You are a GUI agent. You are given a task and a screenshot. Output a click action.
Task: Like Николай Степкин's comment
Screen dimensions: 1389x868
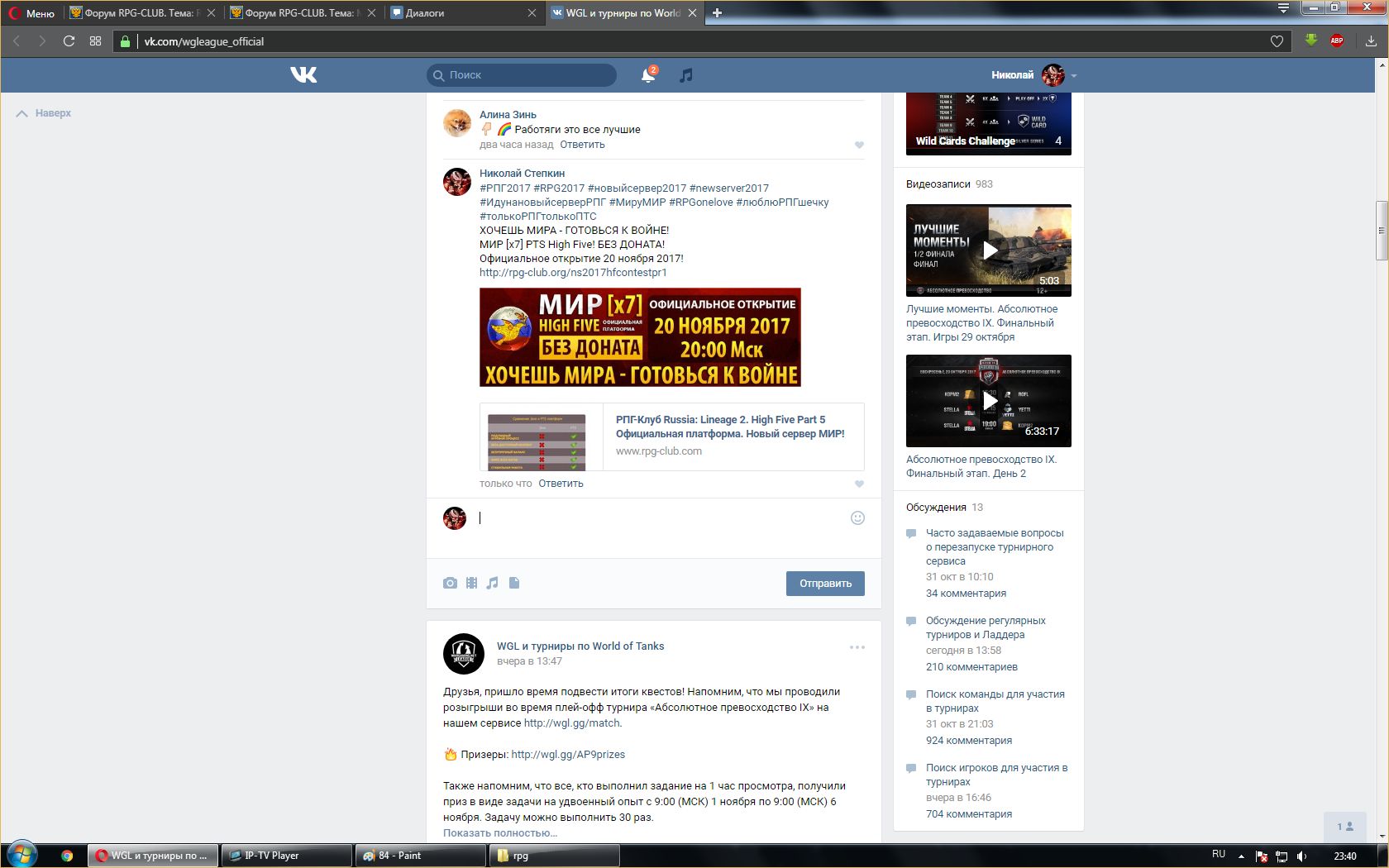pos(859,484)
